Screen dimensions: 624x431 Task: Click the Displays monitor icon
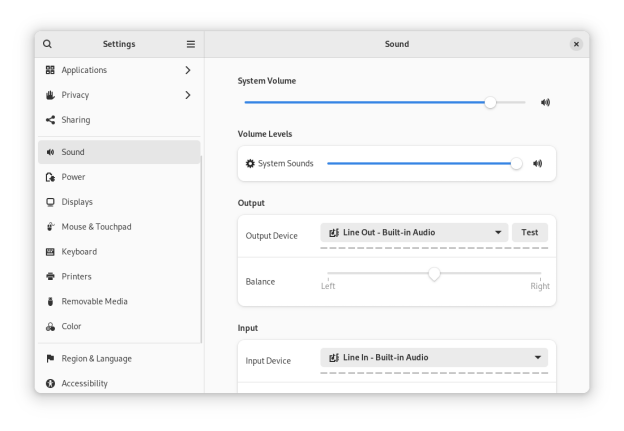(x=51, y=202)
